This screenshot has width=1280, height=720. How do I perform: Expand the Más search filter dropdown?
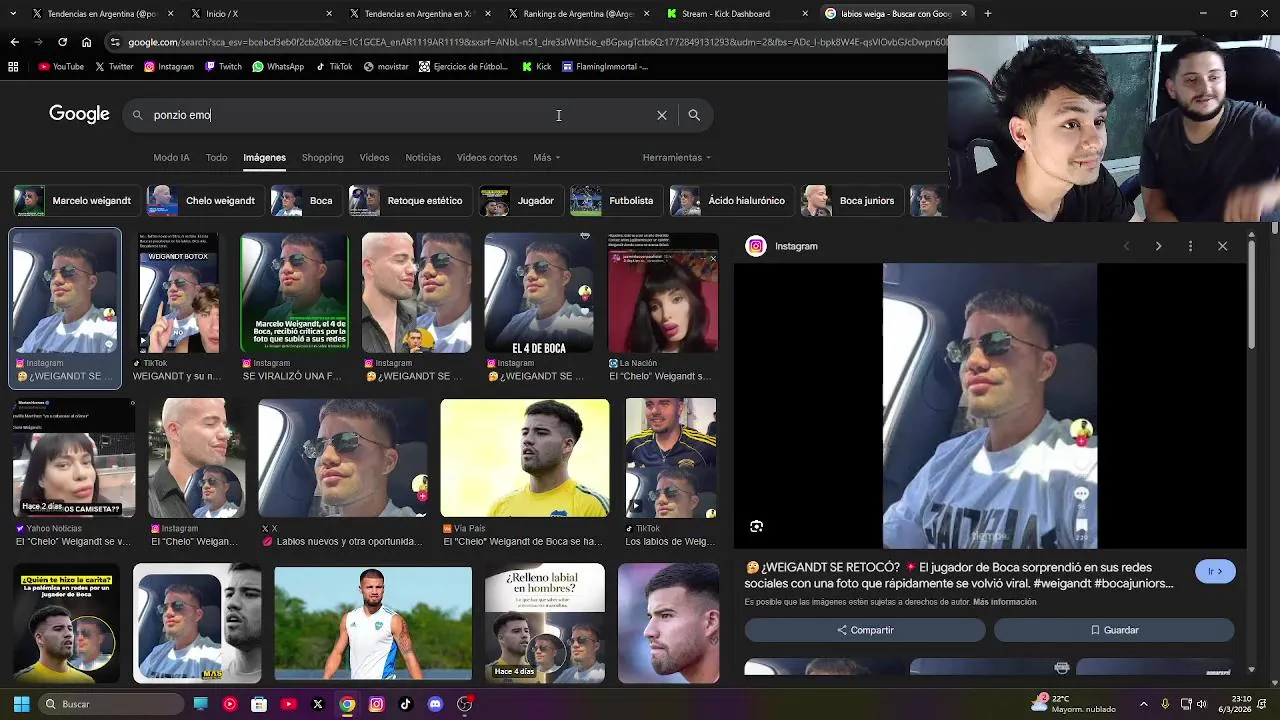click(546, 158)
